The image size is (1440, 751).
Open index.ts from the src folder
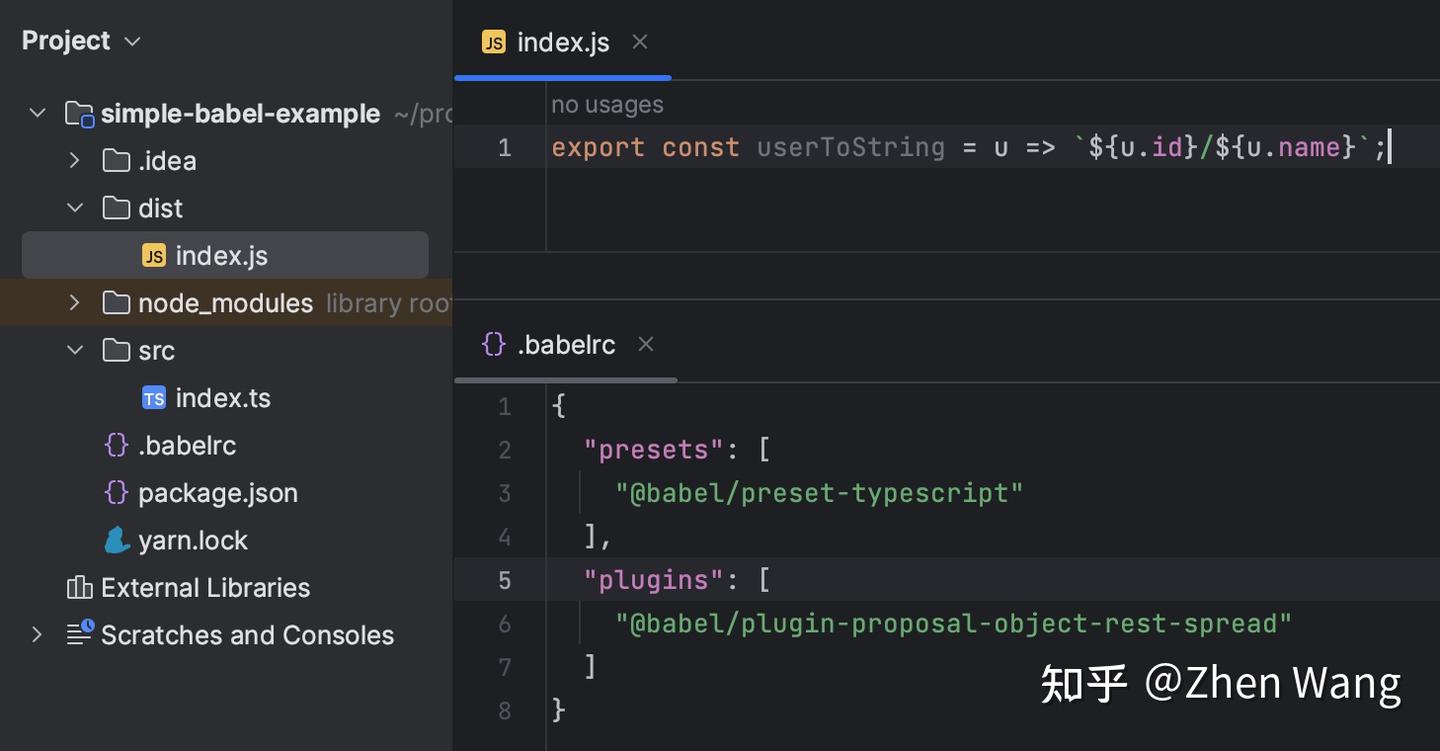[222, 399]
